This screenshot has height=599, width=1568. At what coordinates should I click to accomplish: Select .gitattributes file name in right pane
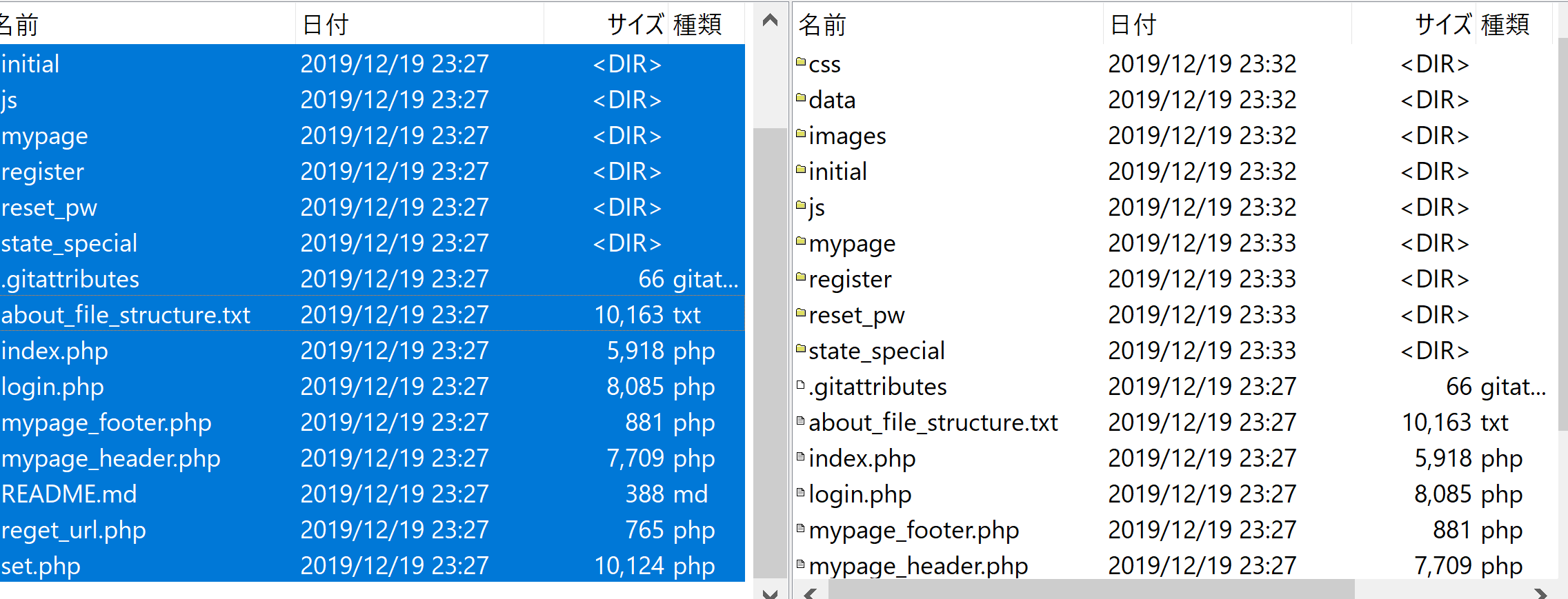[877, 387]
